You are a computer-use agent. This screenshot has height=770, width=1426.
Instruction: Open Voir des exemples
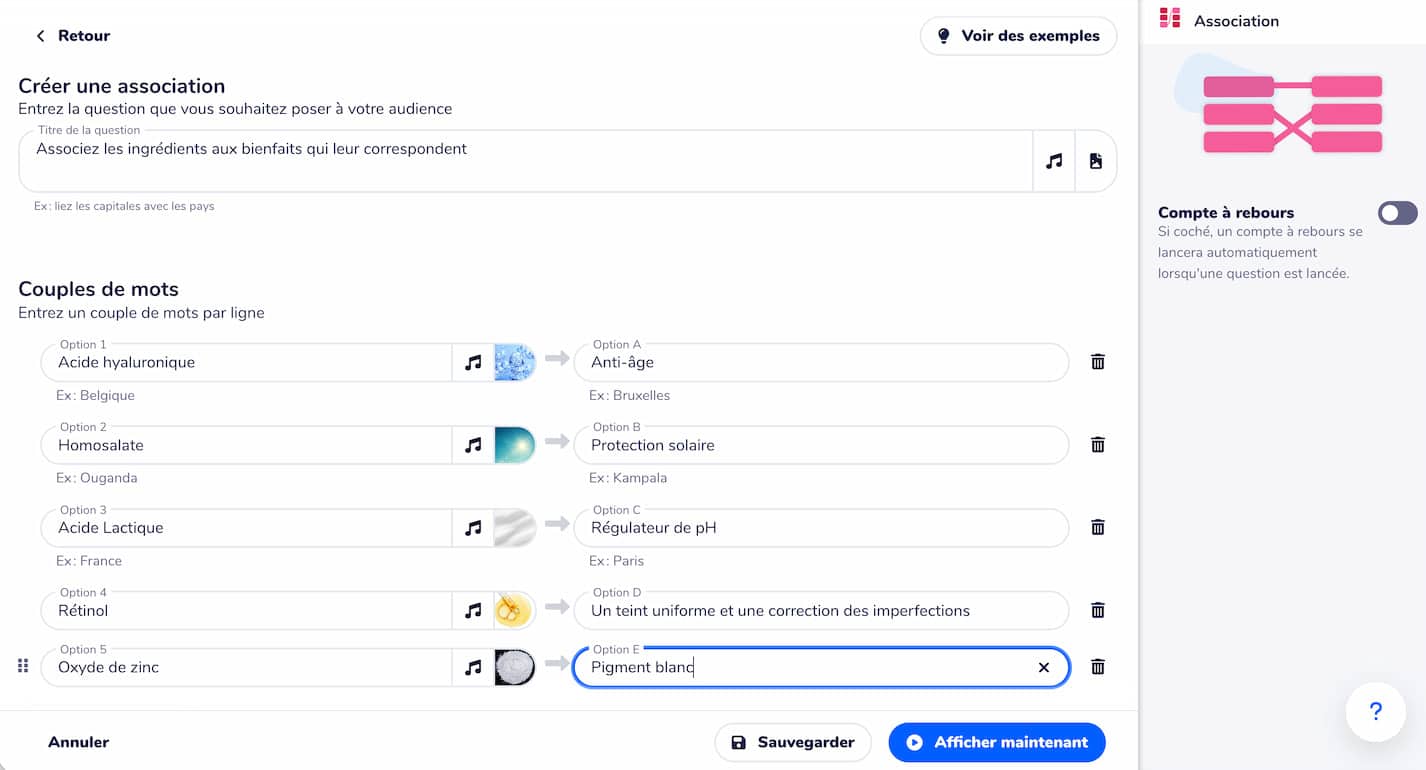point(1018,36)
